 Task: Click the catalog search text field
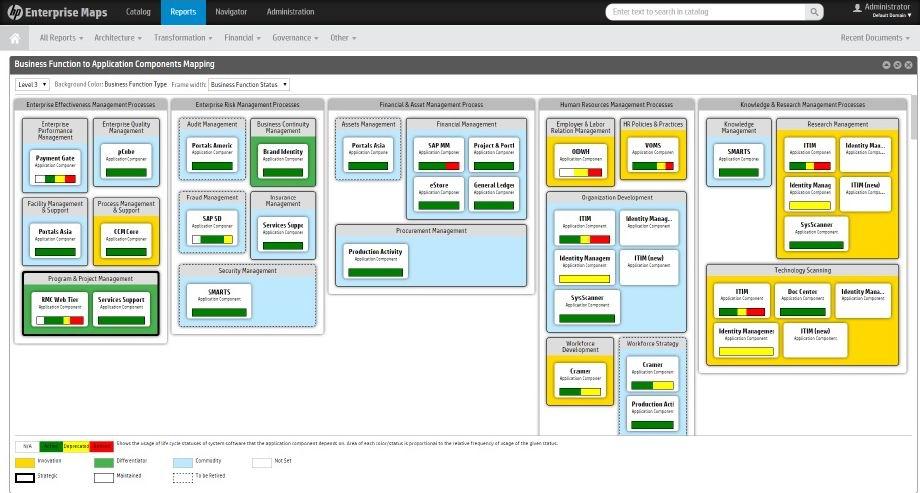point(706,12)
